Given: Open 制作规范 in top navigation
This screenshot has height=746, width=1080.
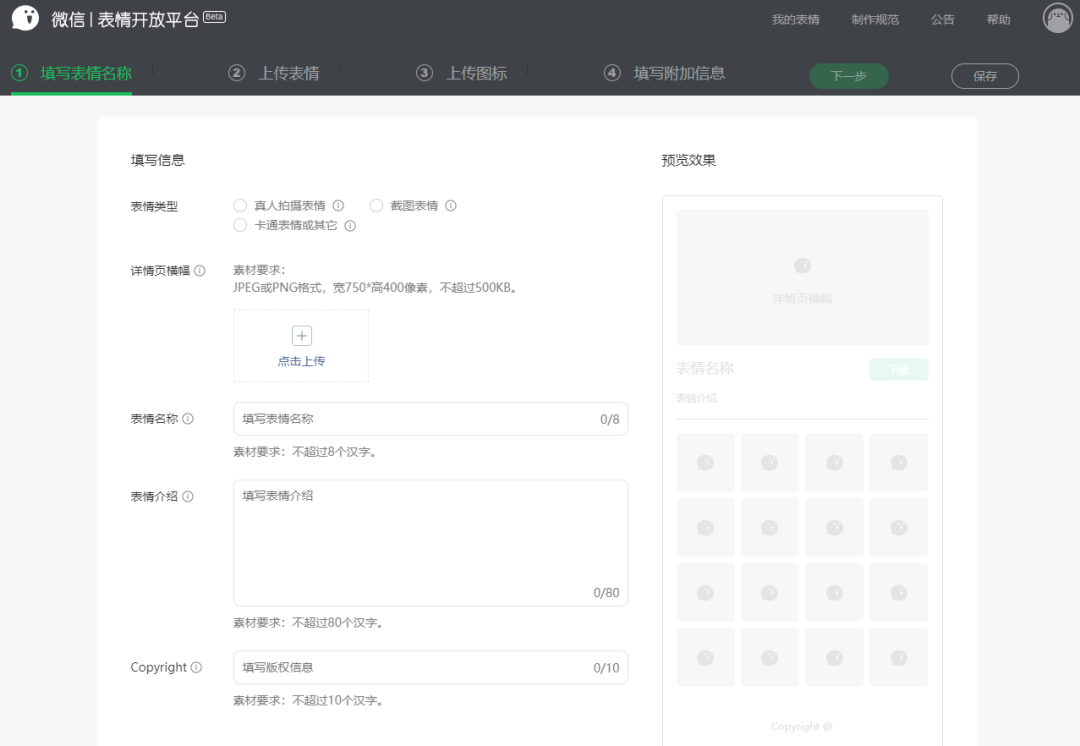Looking at the screenshot, I should point(875,20).
